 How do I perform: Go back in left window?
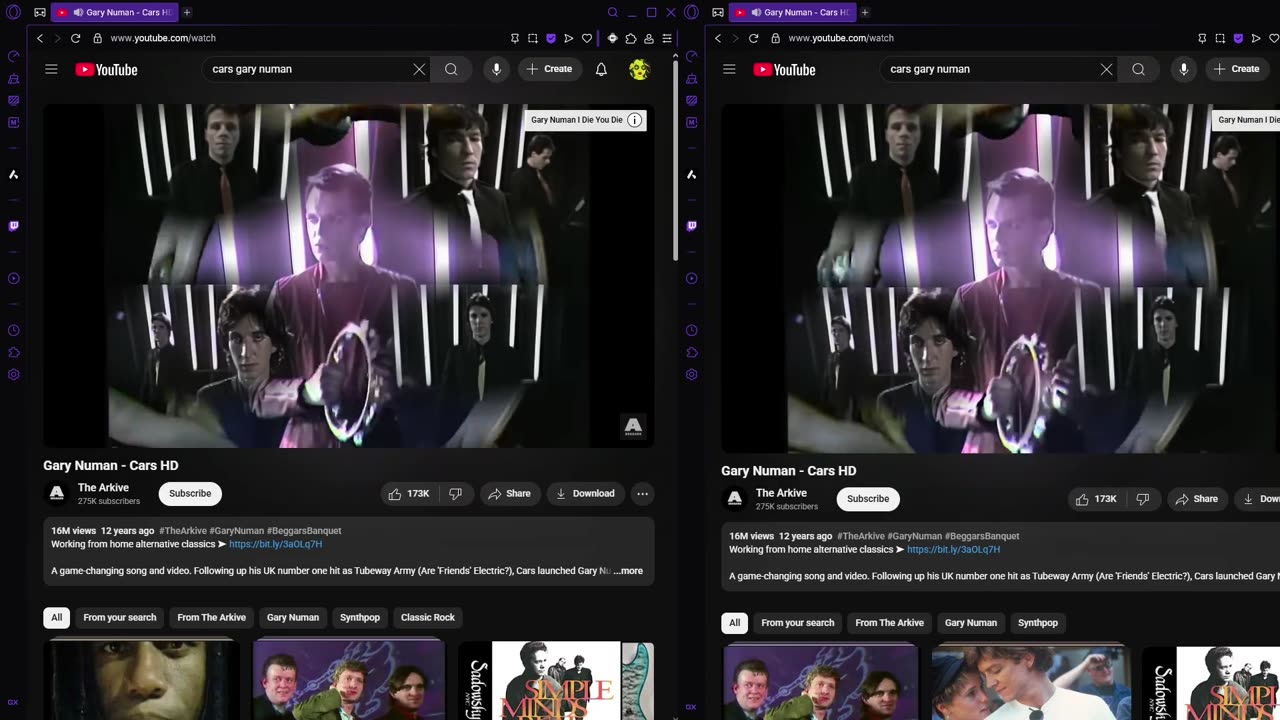click(40, 38)
